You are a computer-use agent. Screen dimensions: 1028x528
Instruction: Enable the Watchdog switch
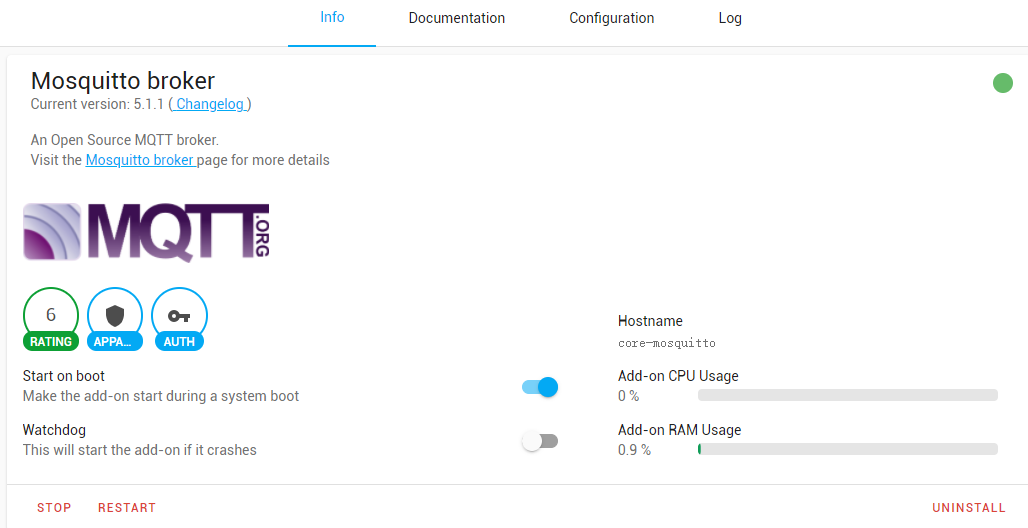point(540,441)
